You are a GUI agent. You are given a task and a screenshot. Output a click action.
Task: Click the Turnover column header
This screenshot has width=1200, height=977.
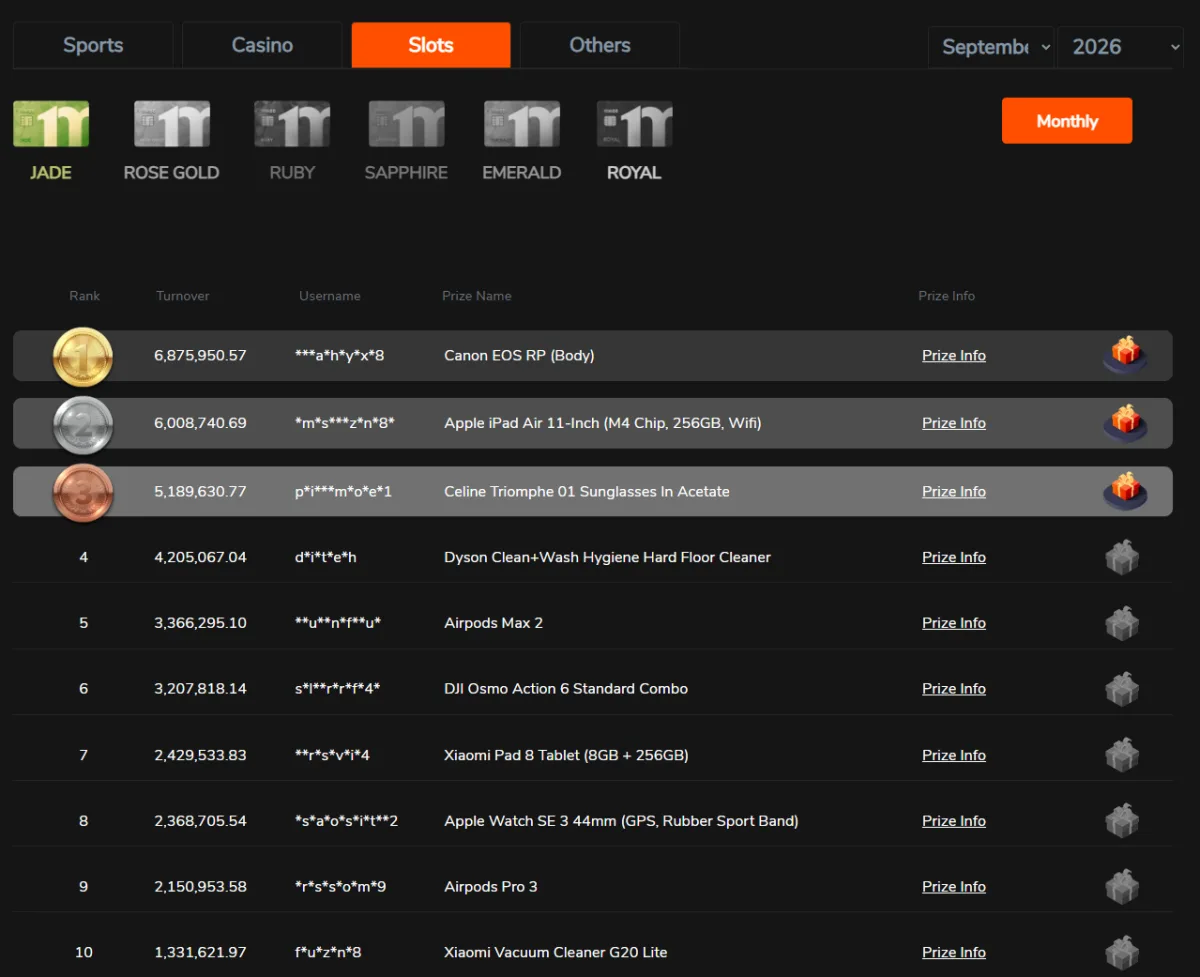point(183,296)
